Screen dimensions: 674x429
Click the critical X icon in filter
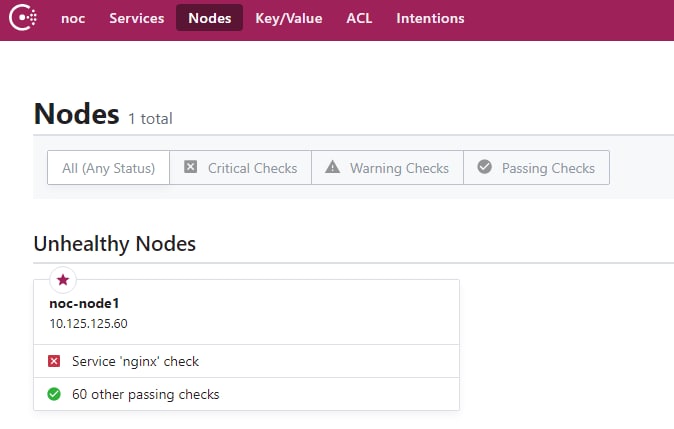point(190,167)
